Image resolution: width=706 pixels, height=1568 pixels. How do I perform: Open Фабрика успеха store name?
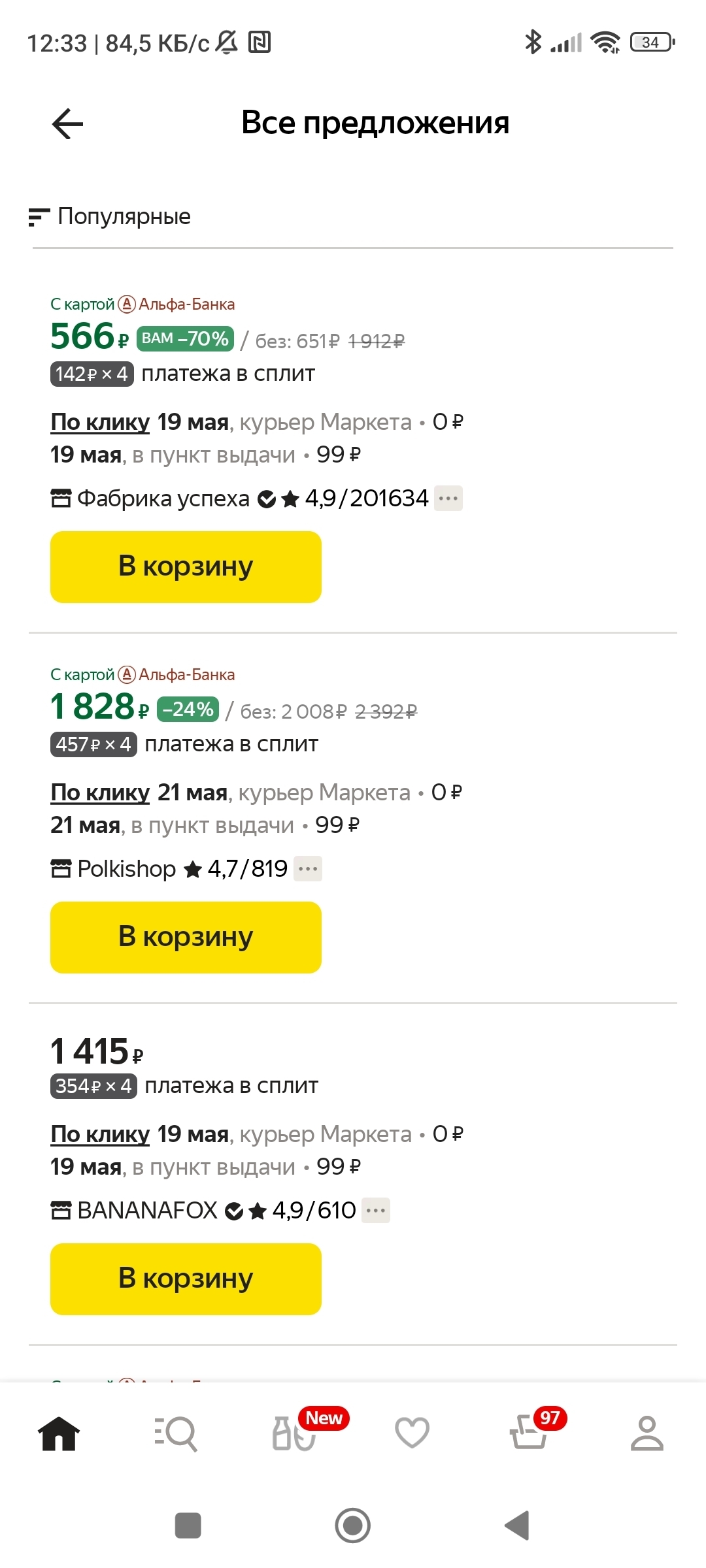pos(163,498)
